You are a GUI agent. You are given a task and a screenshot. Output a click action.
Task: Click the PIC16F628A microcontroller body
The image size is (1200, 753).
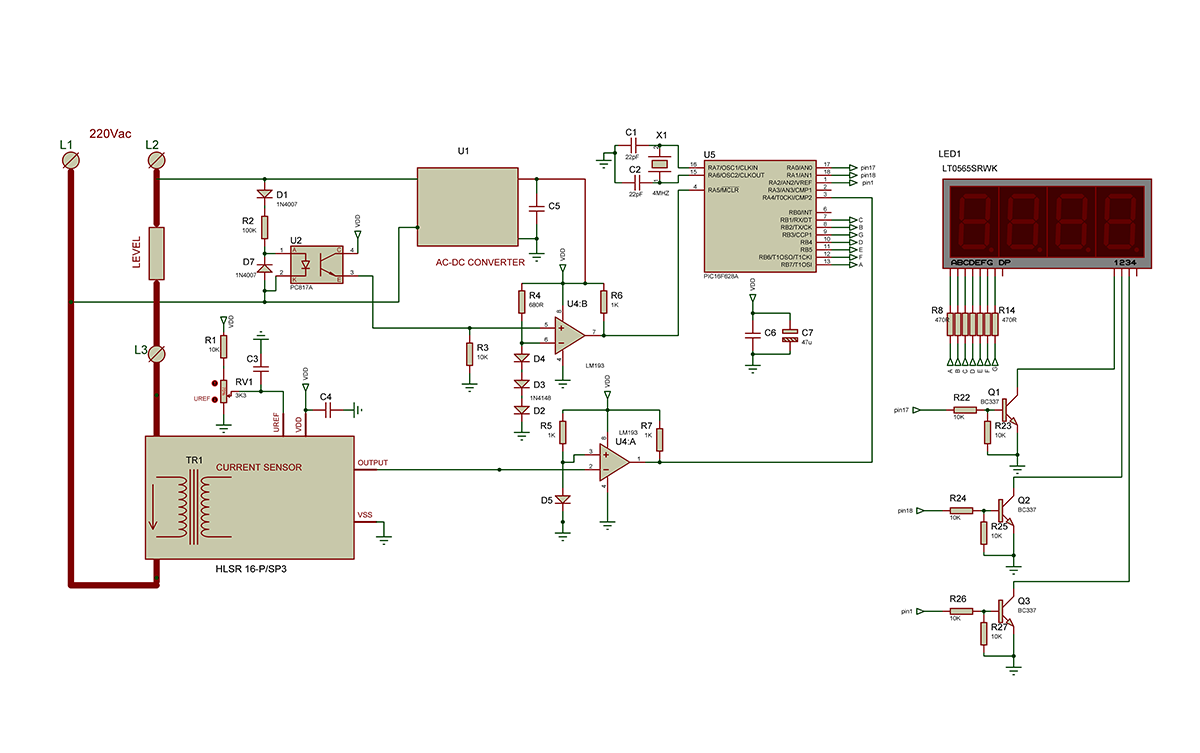coord(758,216)
